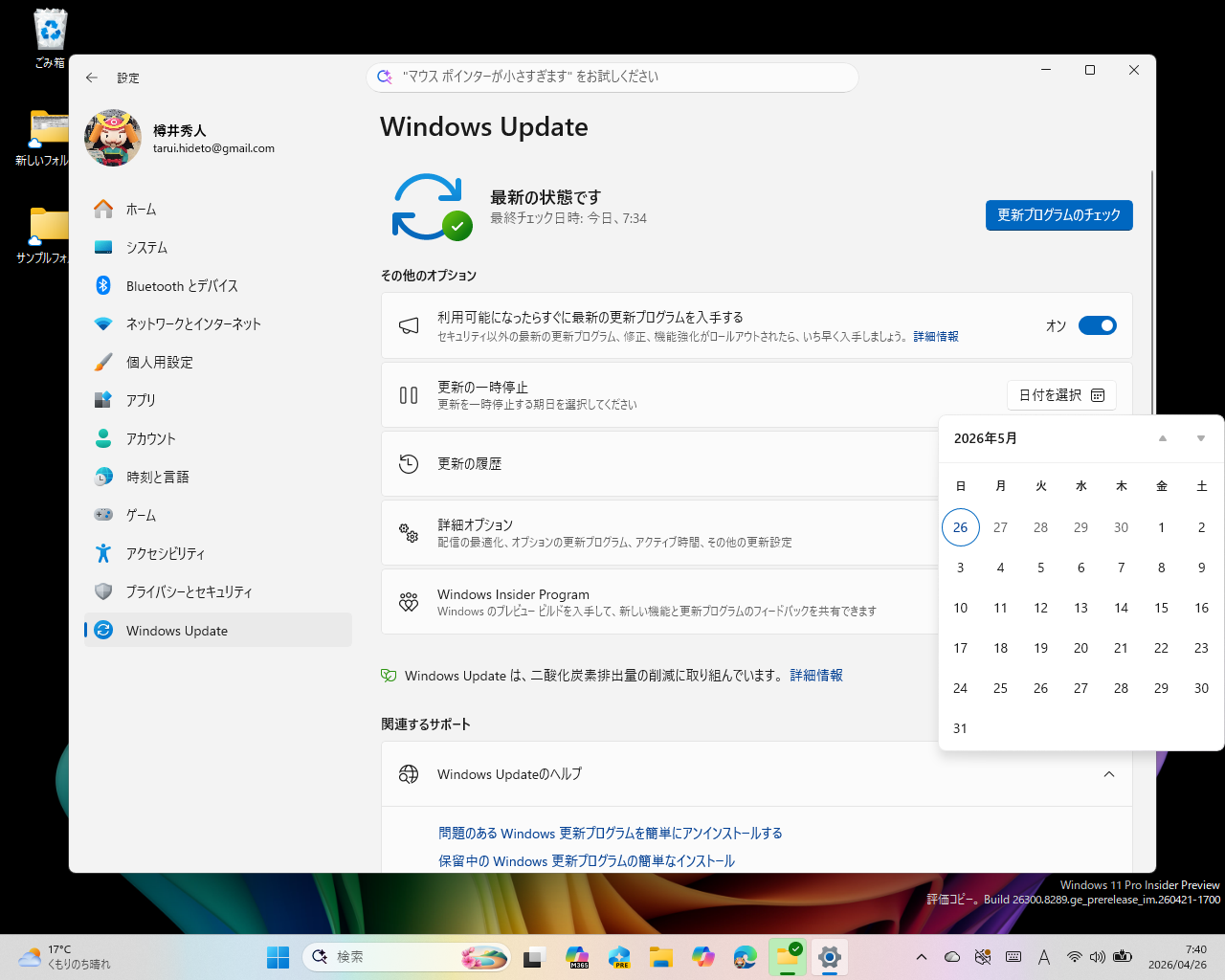Go to Bluetooth とデバイス settings
The width and height of the screenshot is (1225, 980).
218,285
